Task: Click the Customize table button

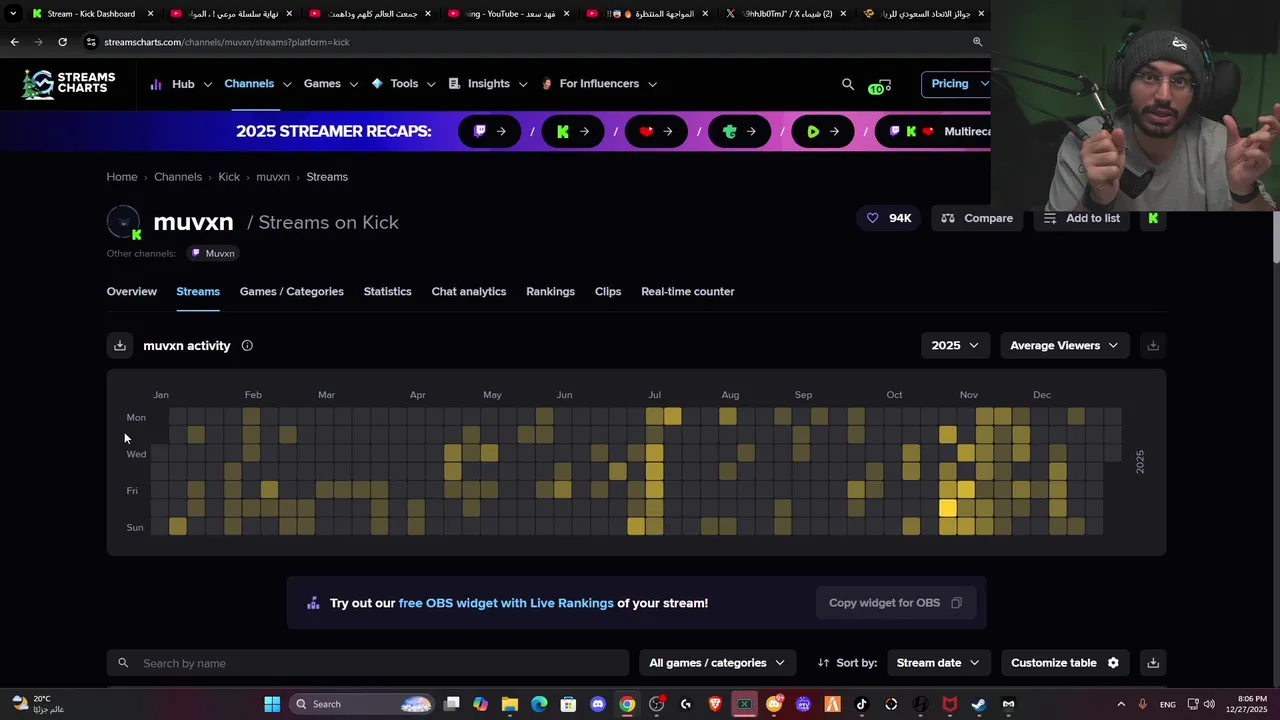Action: (1065, 663)
